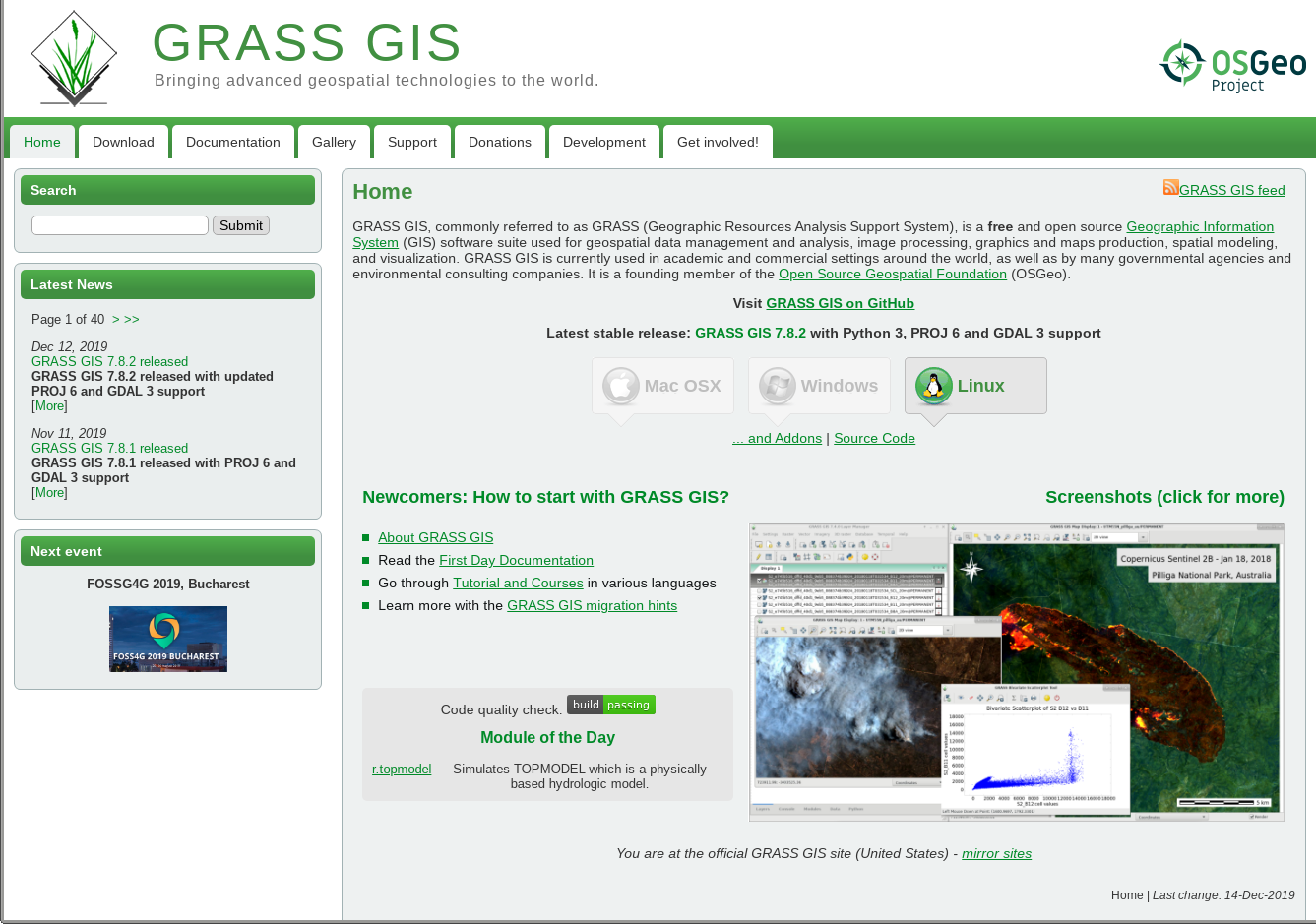Click the footer Home link
Viewport: 1316px width, 924px height.
(x=1127, y=895)
